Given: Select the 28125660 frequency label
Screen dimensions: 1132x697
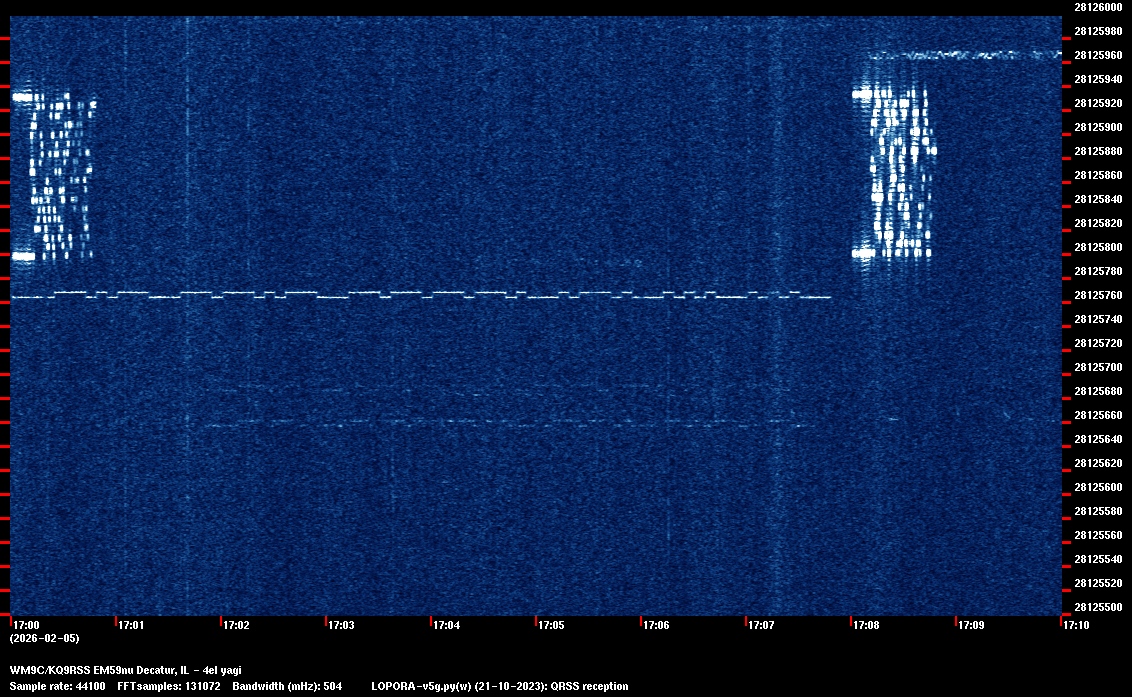Looking at the screenshot, I should tap(1097, 415).
